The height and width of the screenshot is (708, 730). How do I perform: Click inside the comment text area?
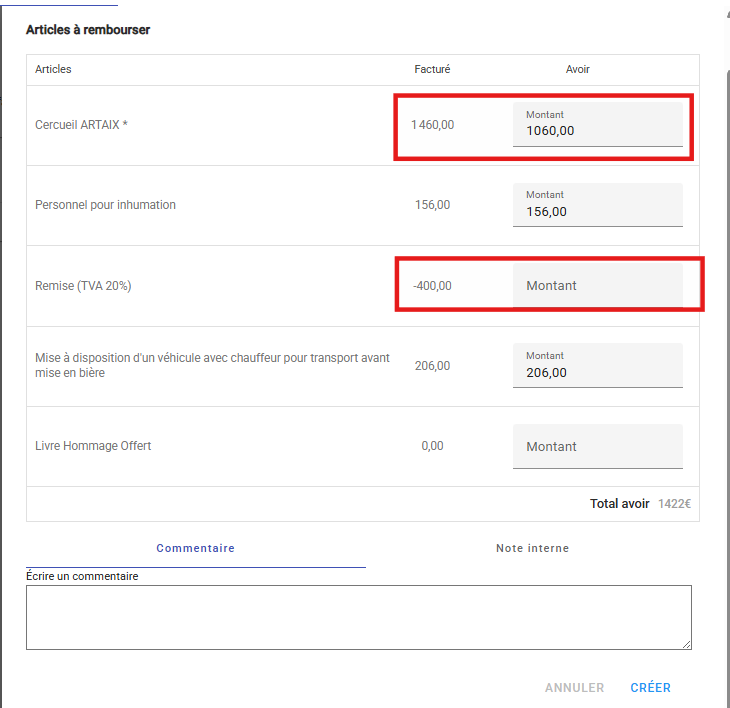pos(358,617)
